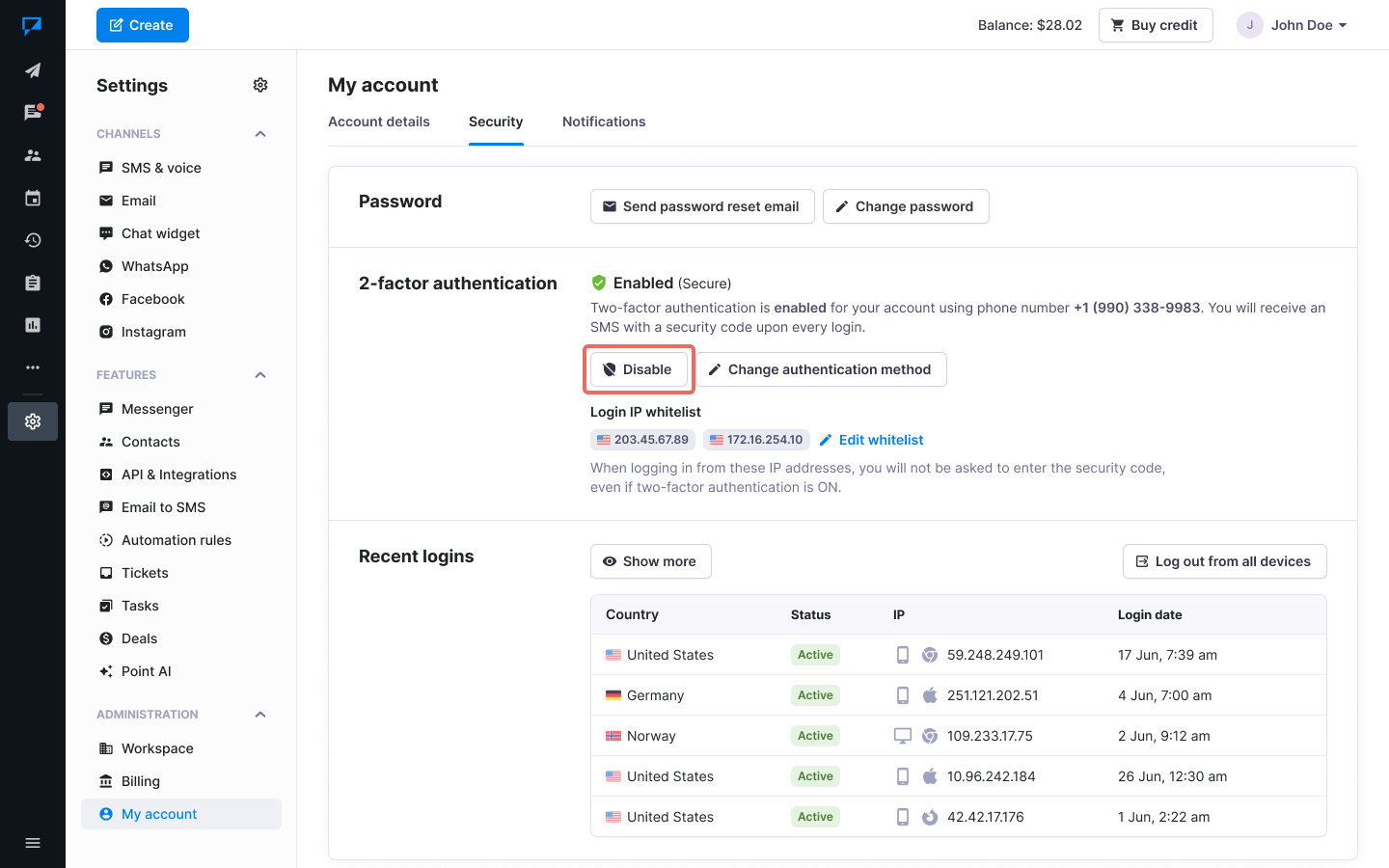Collapse the CHANNELS section
Screen dimensions: 1389x868
click(x=259, y=133)
